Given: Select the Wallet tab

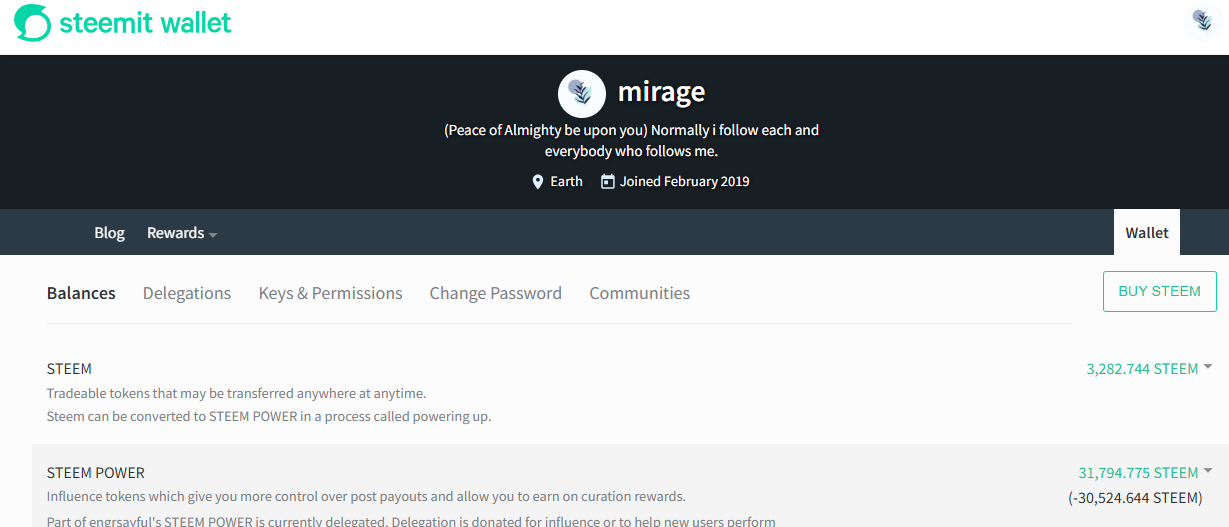Looking at the screenshot, I should point(1147,232).
